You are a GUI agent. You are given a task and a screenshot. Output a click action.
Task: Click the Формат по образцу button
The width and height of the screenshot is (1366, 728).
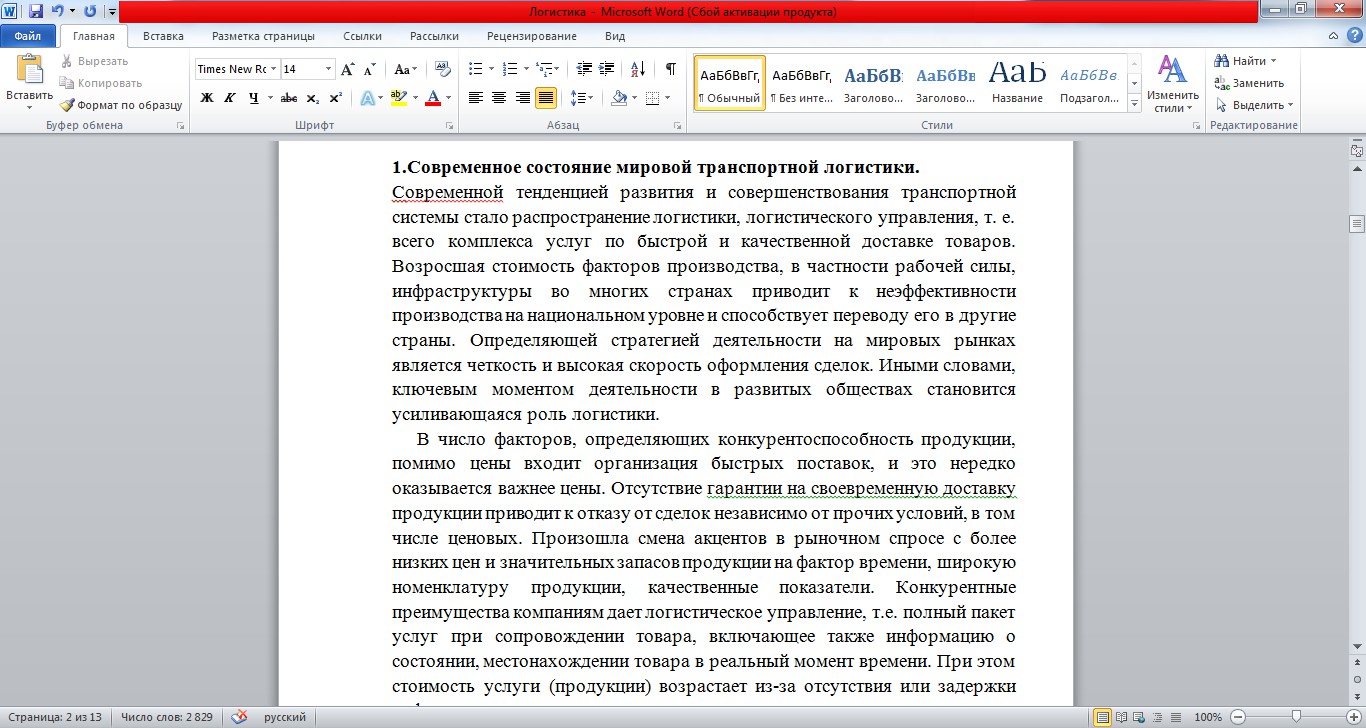click(x=121, y=105)
